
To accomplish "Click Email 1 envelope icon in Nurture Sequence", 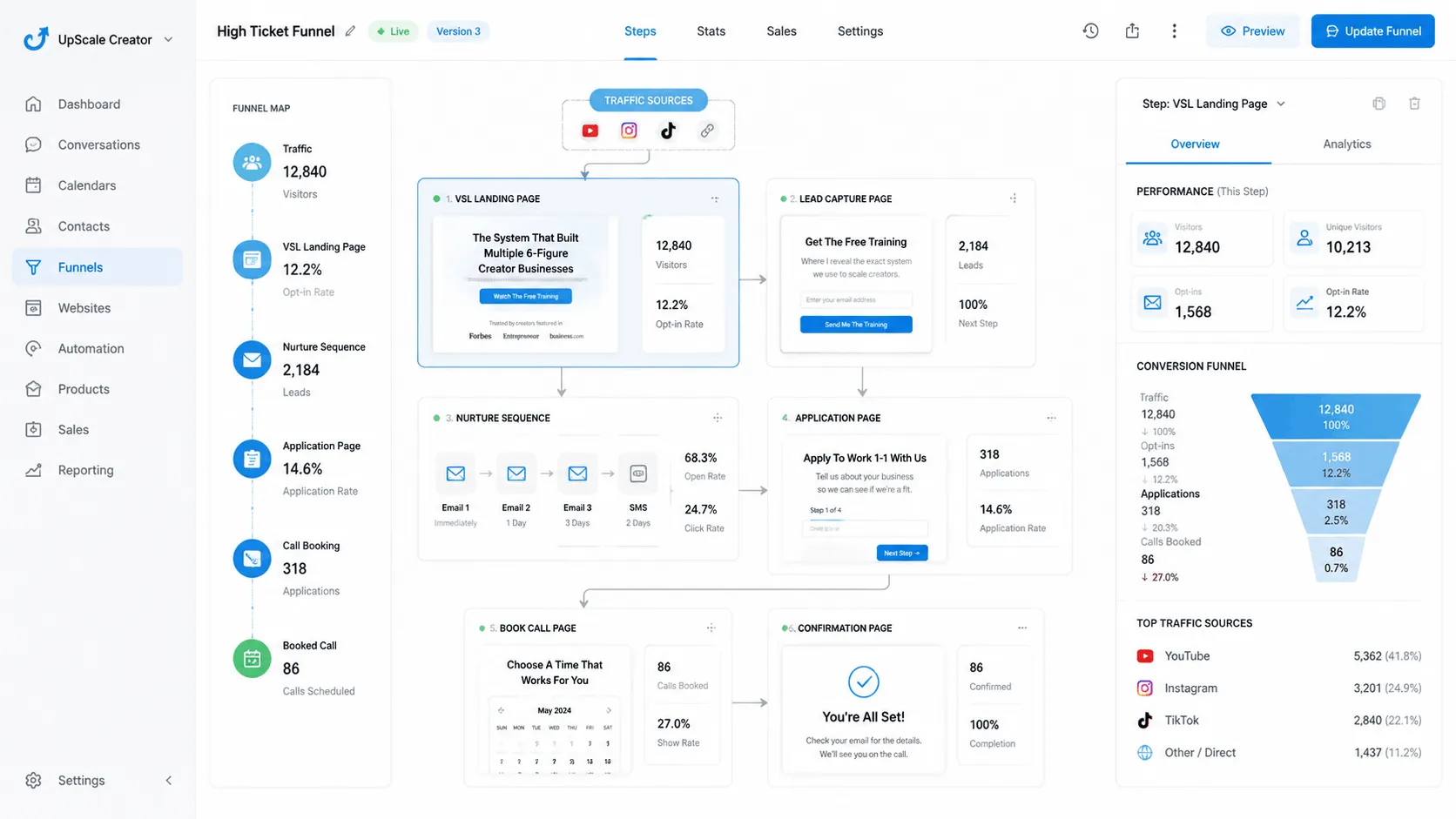I will (455, 473).
